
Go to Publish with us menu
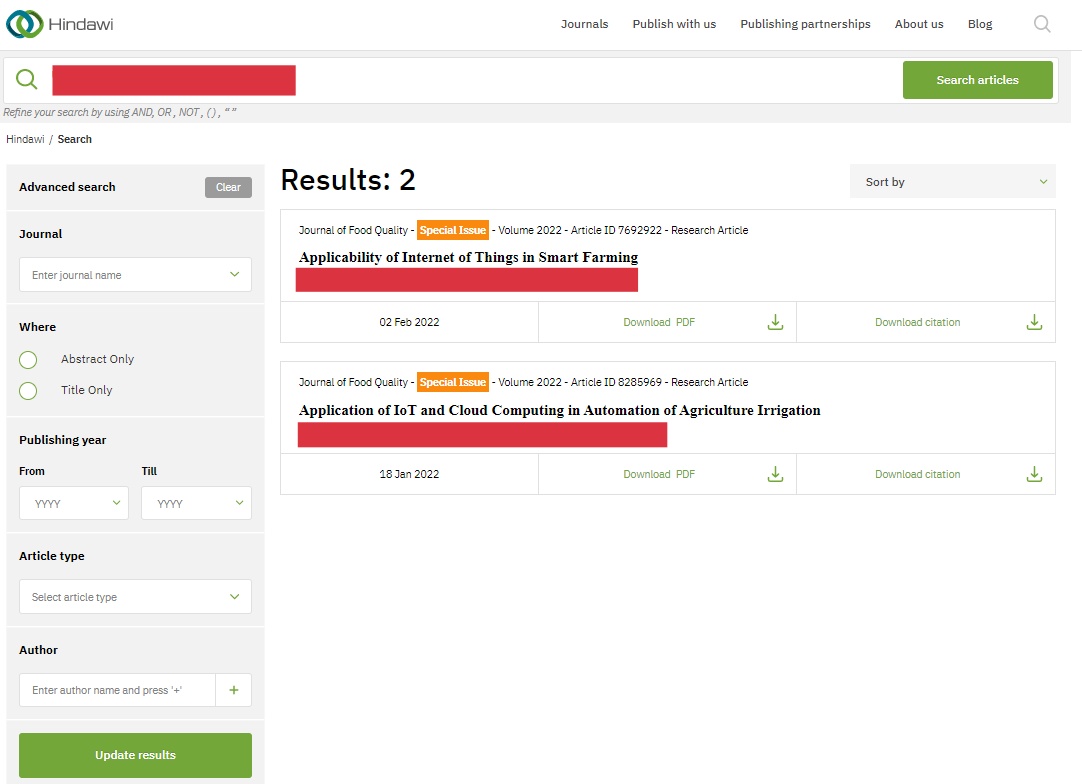[x=674, y=24]
